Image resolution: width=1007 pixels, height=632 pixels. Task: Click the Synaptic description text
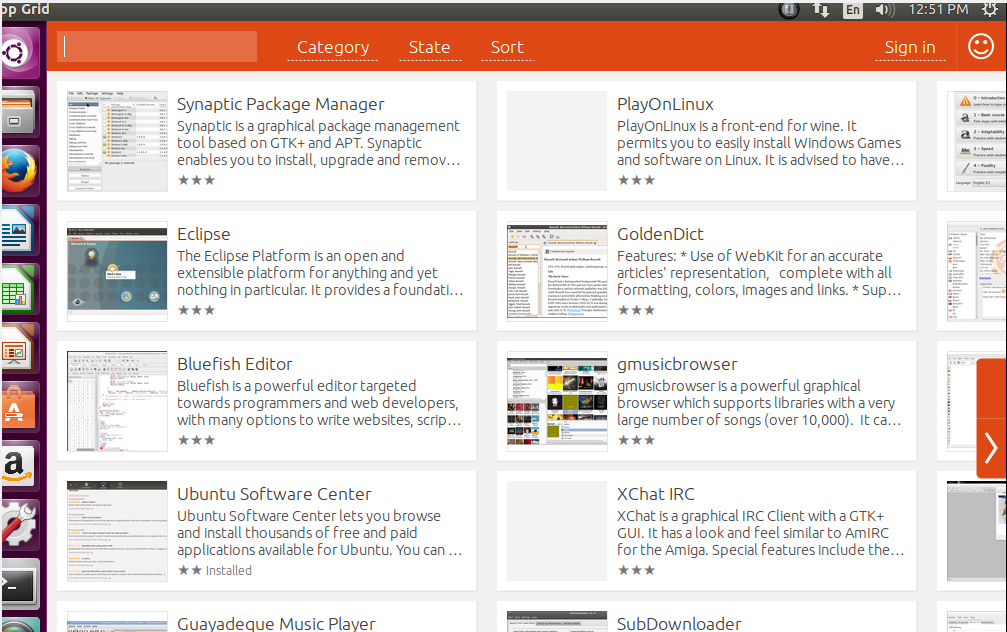tap(319, 143)
